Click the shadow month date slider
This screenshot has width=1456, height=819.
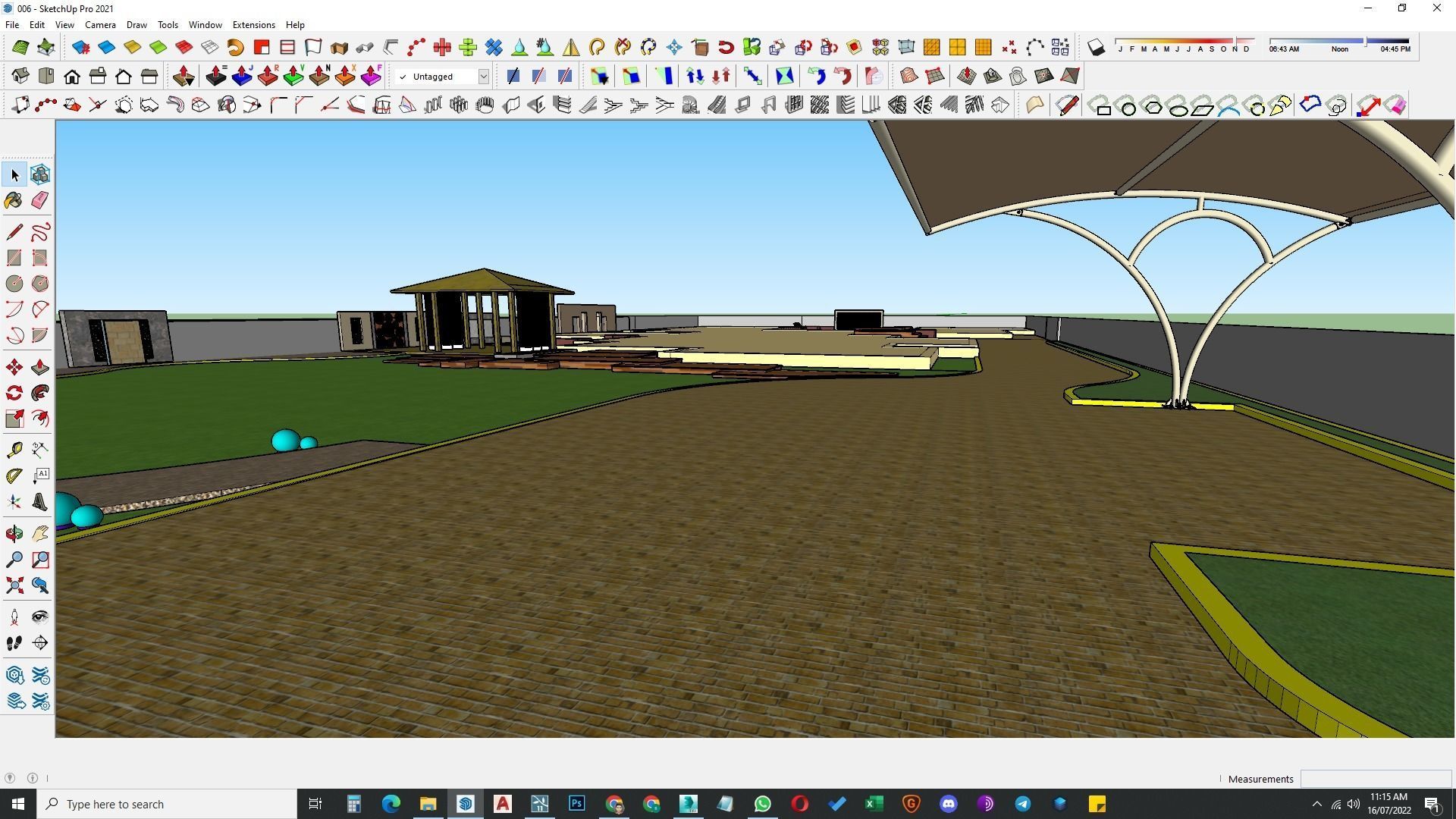pyautogui.click(x=1183, y=41)
